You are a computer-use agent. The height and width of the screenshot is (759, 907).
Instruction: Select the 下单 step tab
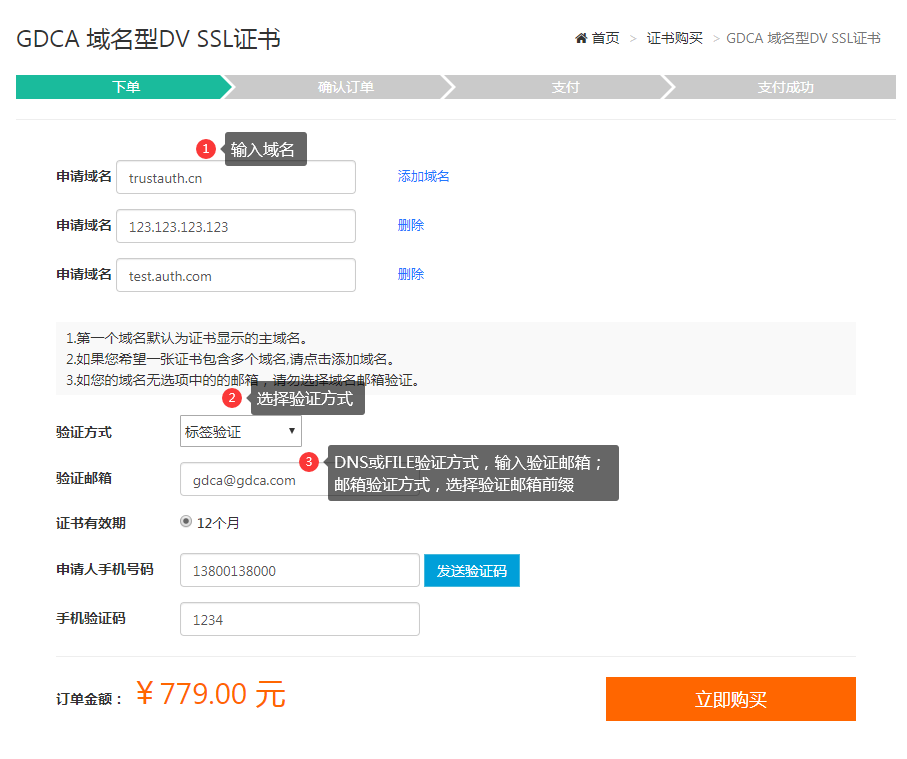click(x=125, y=87)
